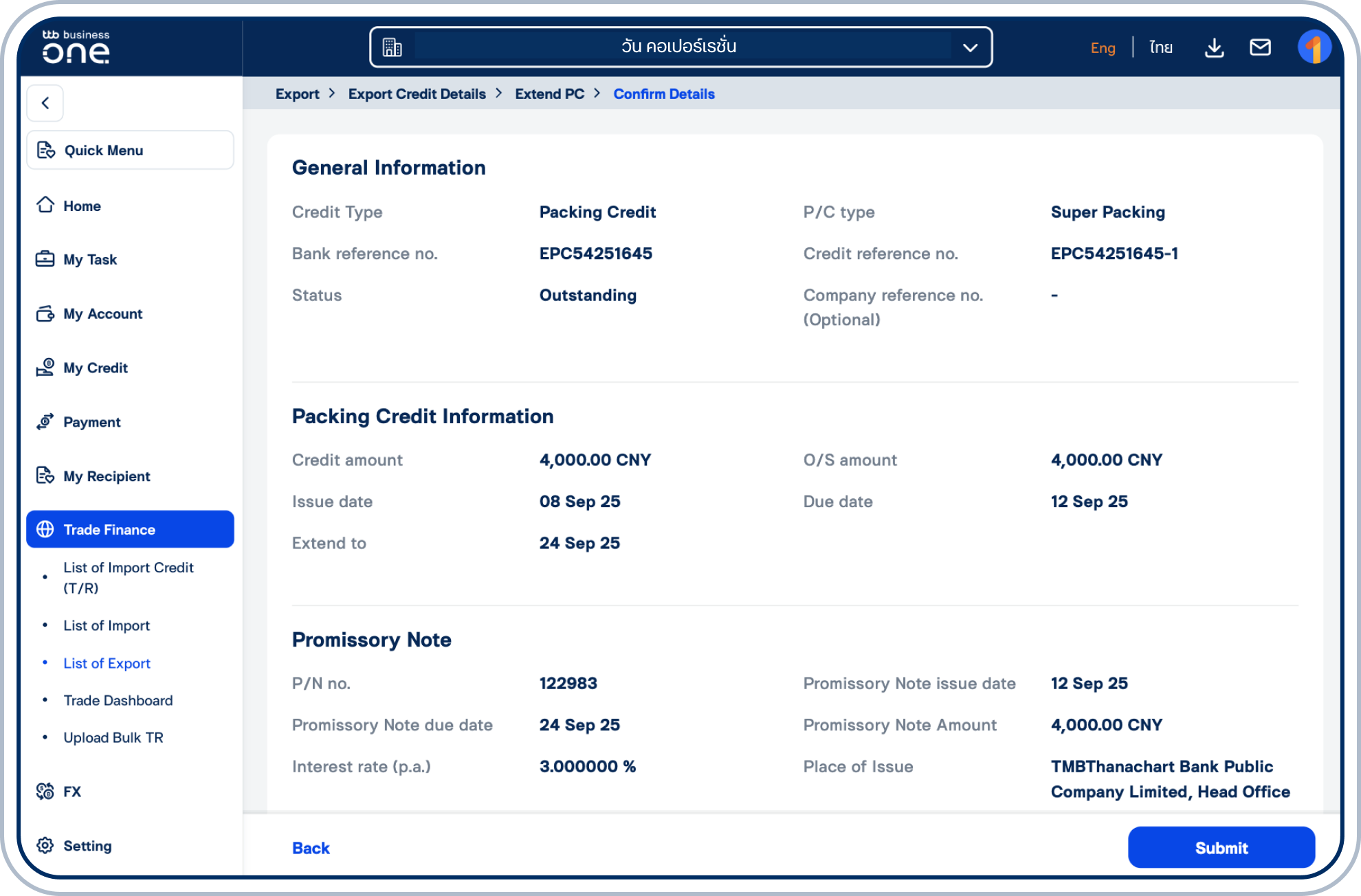Open the user profile avatar
This screenshot has height=896, width=1361.
(1314, 47)
